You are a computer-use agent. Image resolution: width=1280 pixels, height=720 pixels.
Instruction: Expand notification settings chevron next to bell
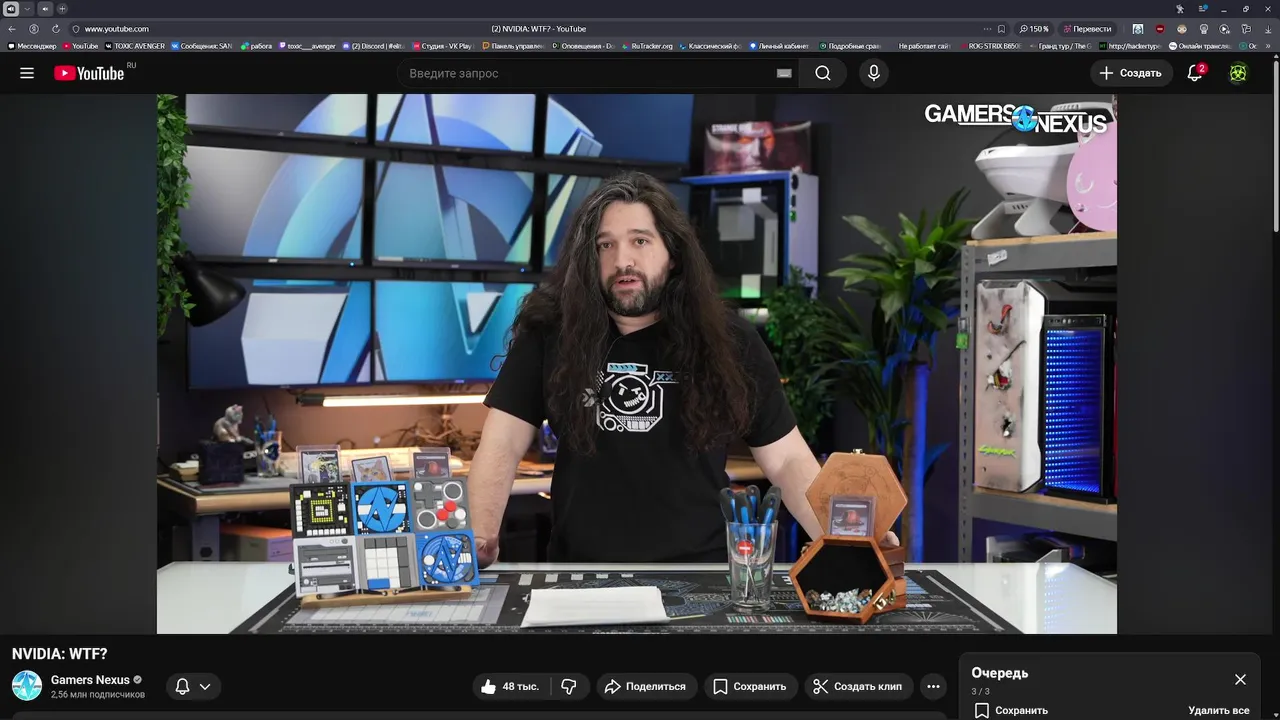[x=205, y=686]
